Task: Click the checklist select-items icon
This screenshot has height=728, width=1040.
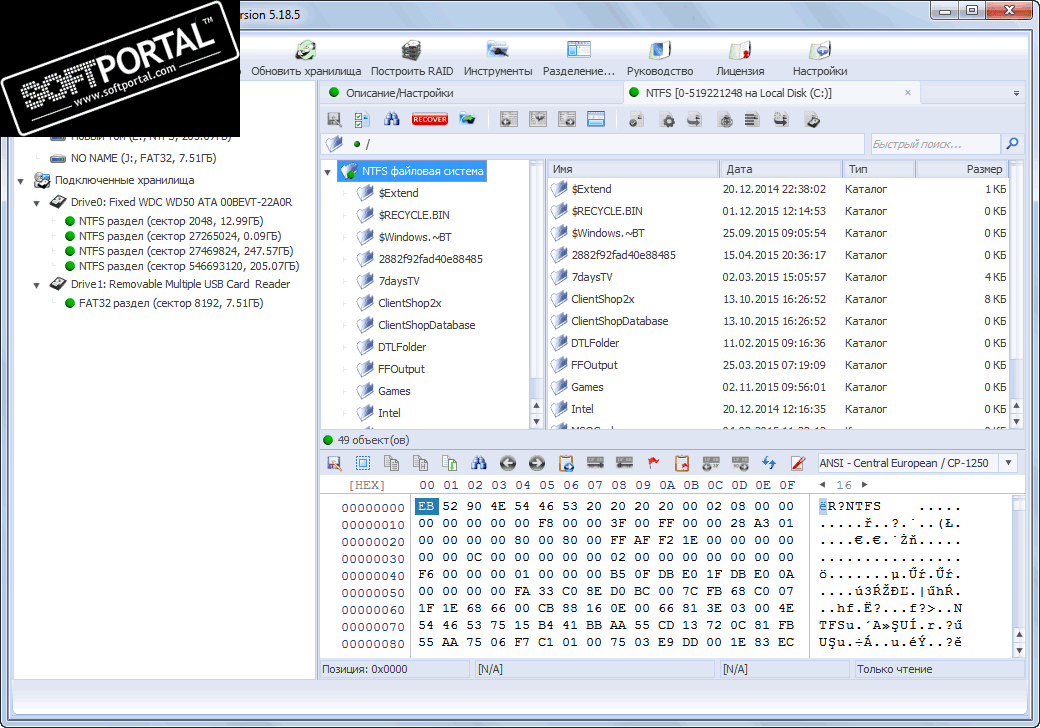Action: point(362,119)
